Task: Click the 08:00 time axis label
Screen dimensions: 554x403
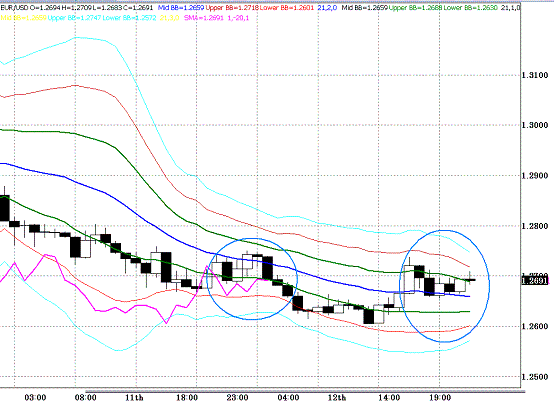Action: (x=86, y=398)
